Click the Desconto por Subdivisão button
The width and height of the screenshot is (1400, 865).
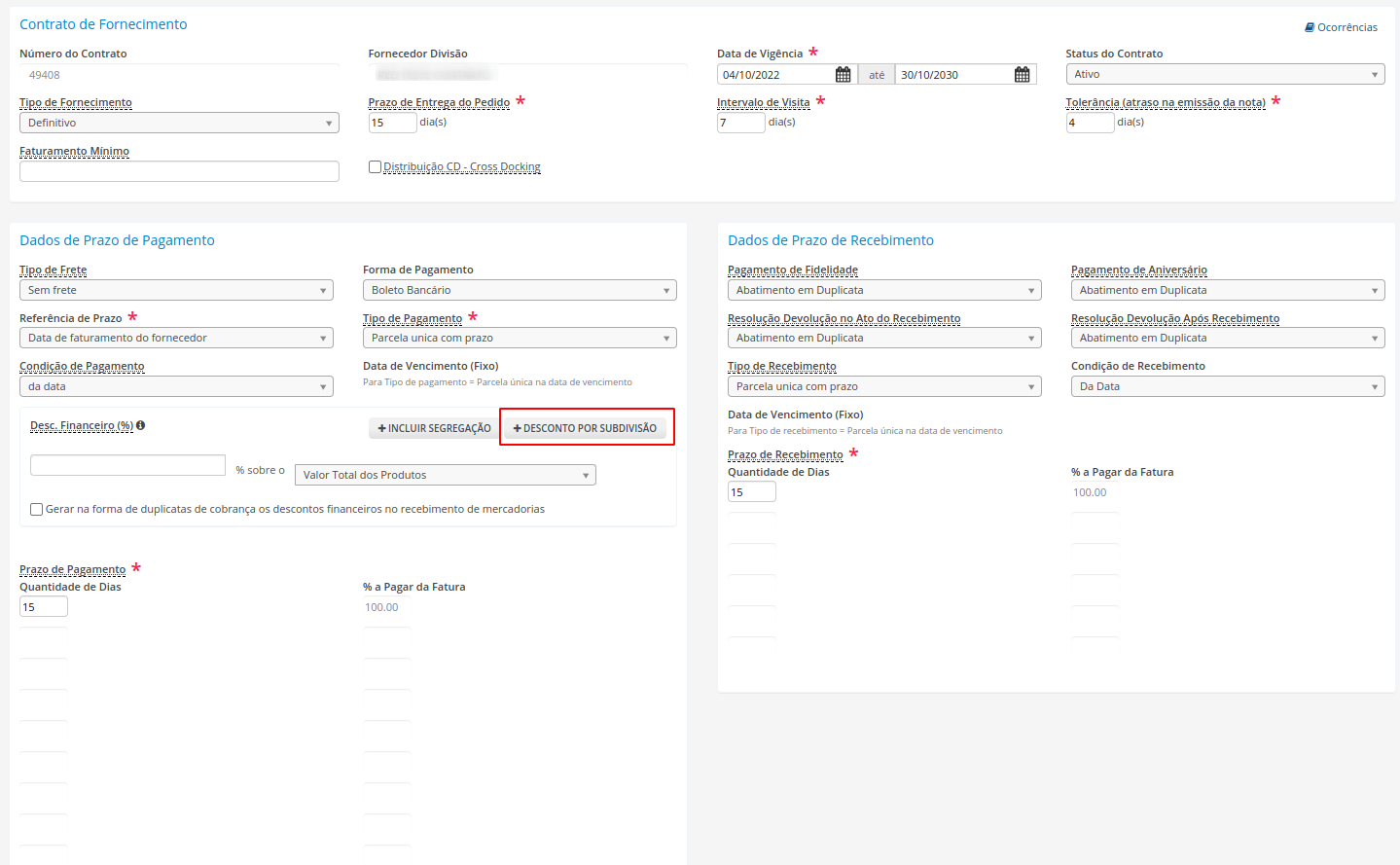click(585, 428)
